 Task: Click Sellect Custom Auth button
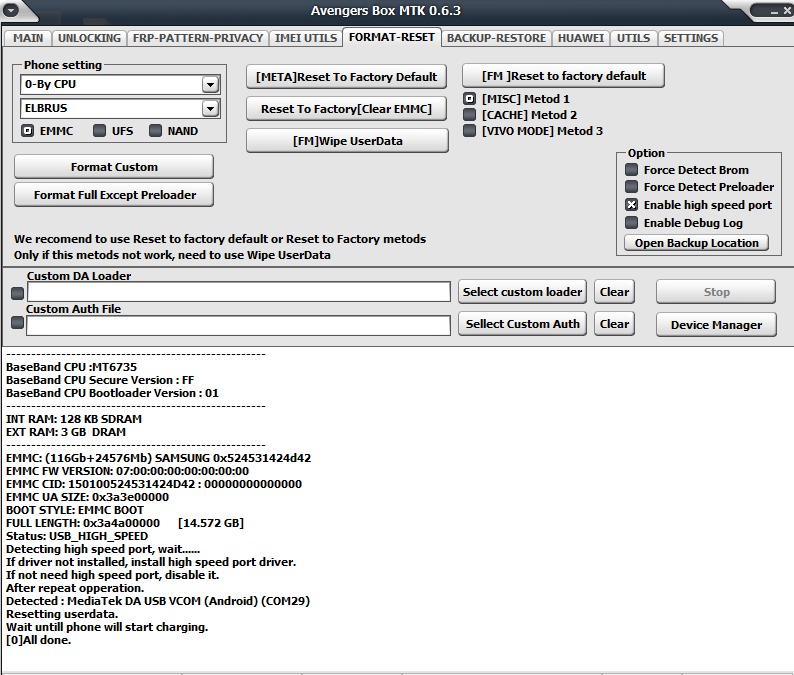[x=522, y=324]
